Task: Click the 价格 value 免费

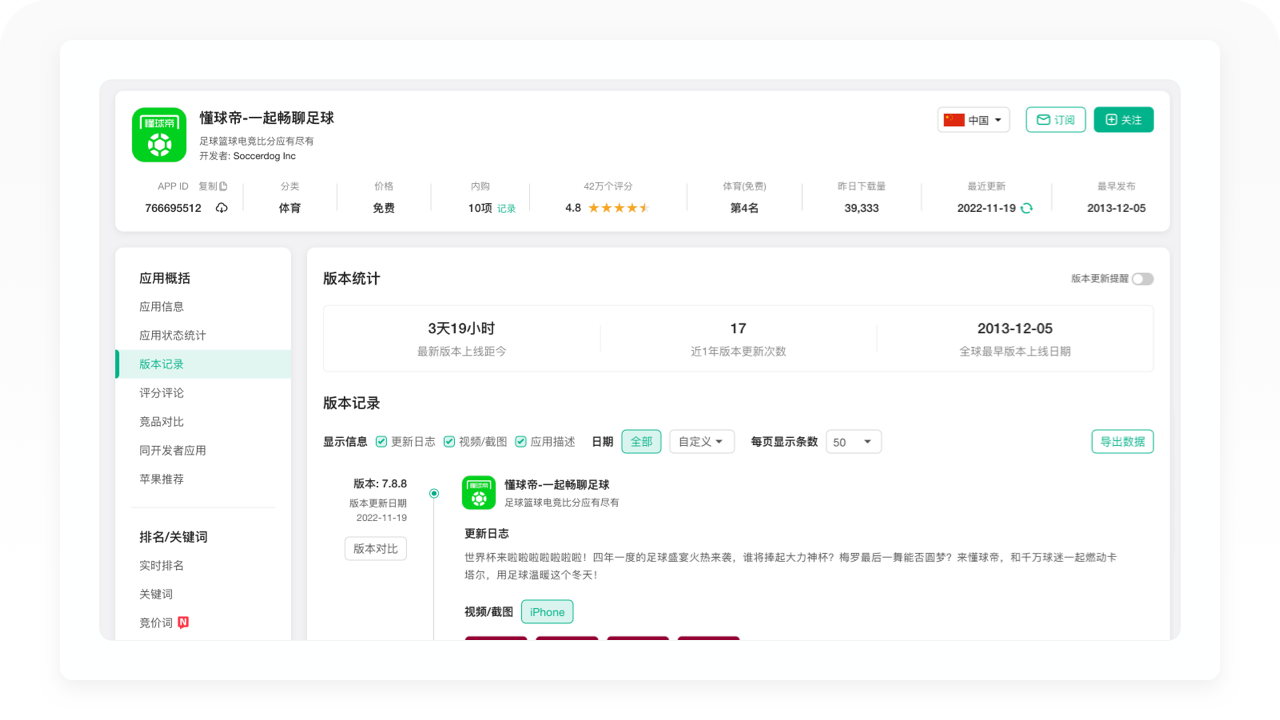Action: [384, 208]
